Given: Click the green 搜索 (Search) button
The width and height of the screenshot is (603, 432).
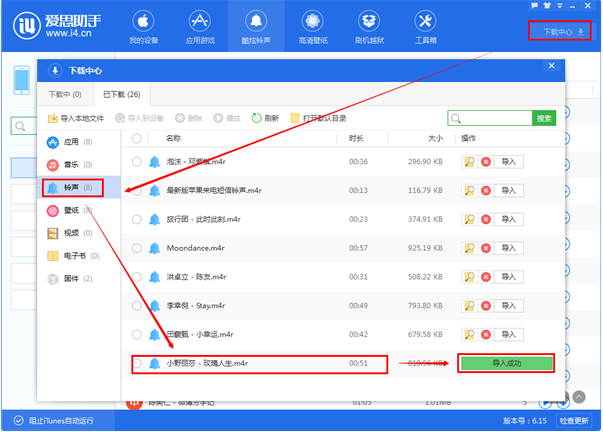Looking at the screenshot, I should [x=544, y=118].
